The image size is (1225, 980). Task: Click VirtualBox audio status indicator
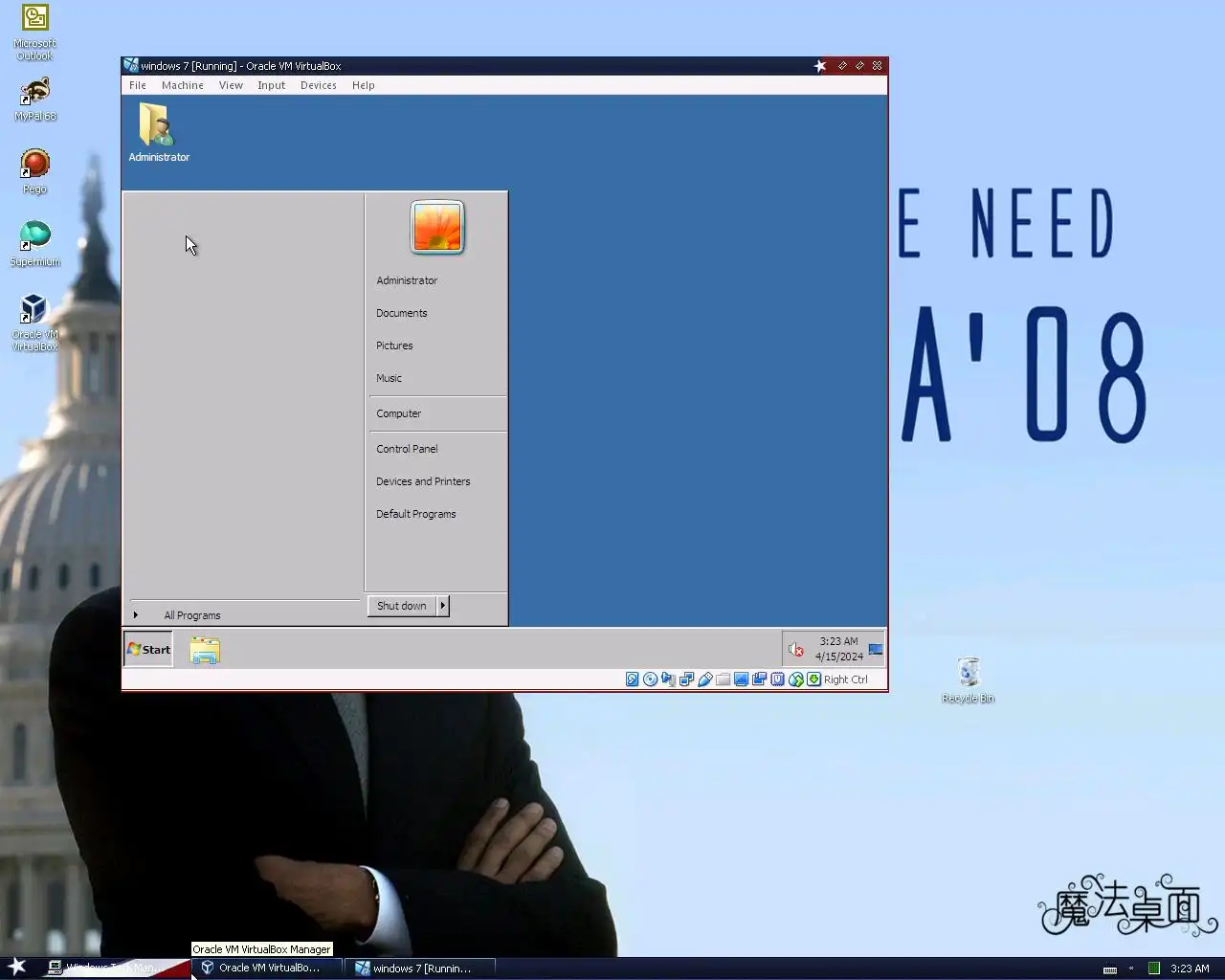click(669, 679)
